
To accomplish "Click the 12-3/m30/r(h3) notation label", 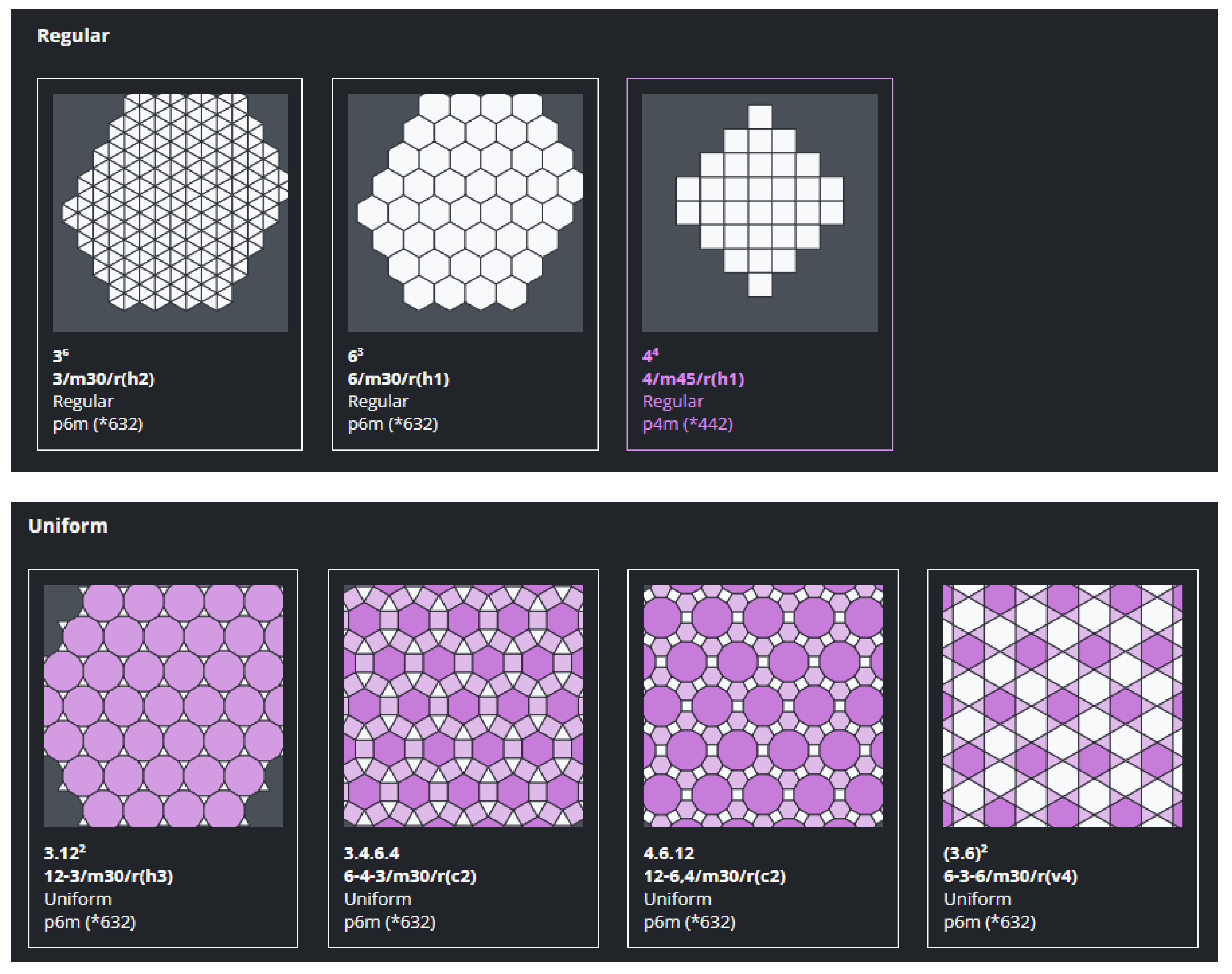I will [109, 876].
